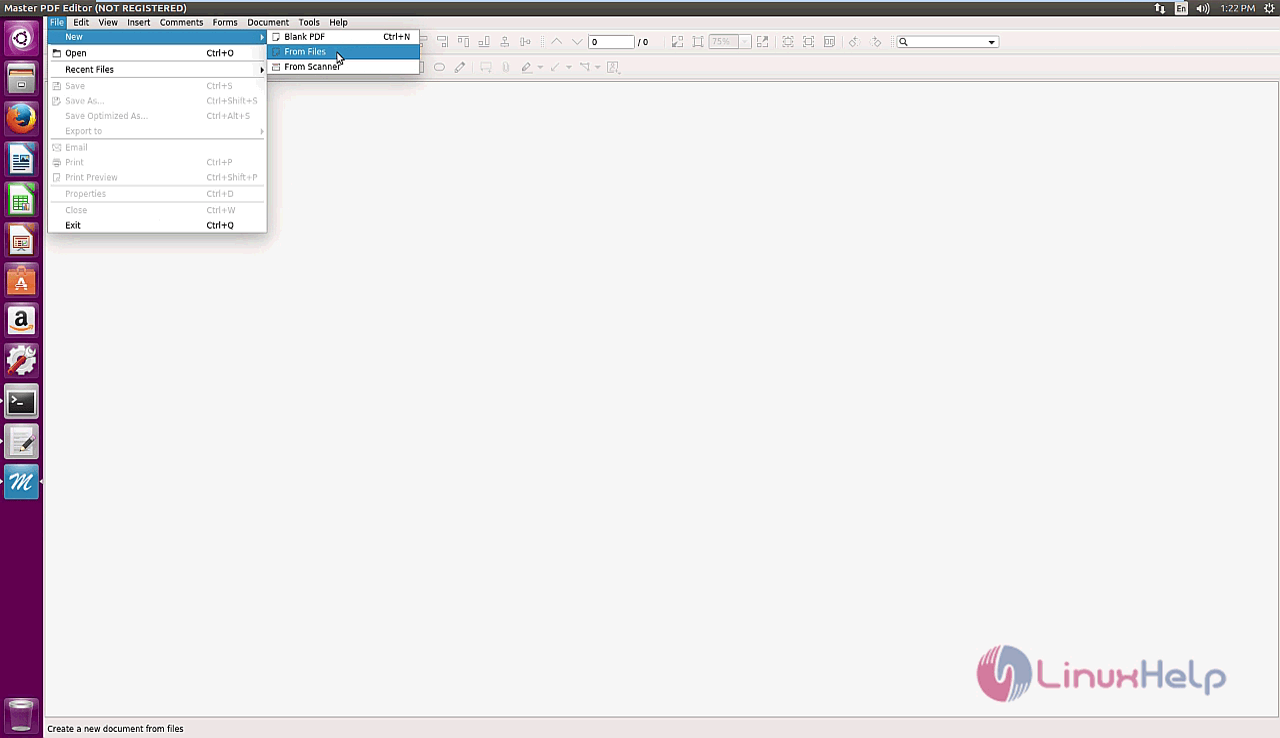The image size is (1280, 738).
Task: Click the rotate counterclockwise toolbar icon
Action: pyautogui.click(x=853, y=42)
